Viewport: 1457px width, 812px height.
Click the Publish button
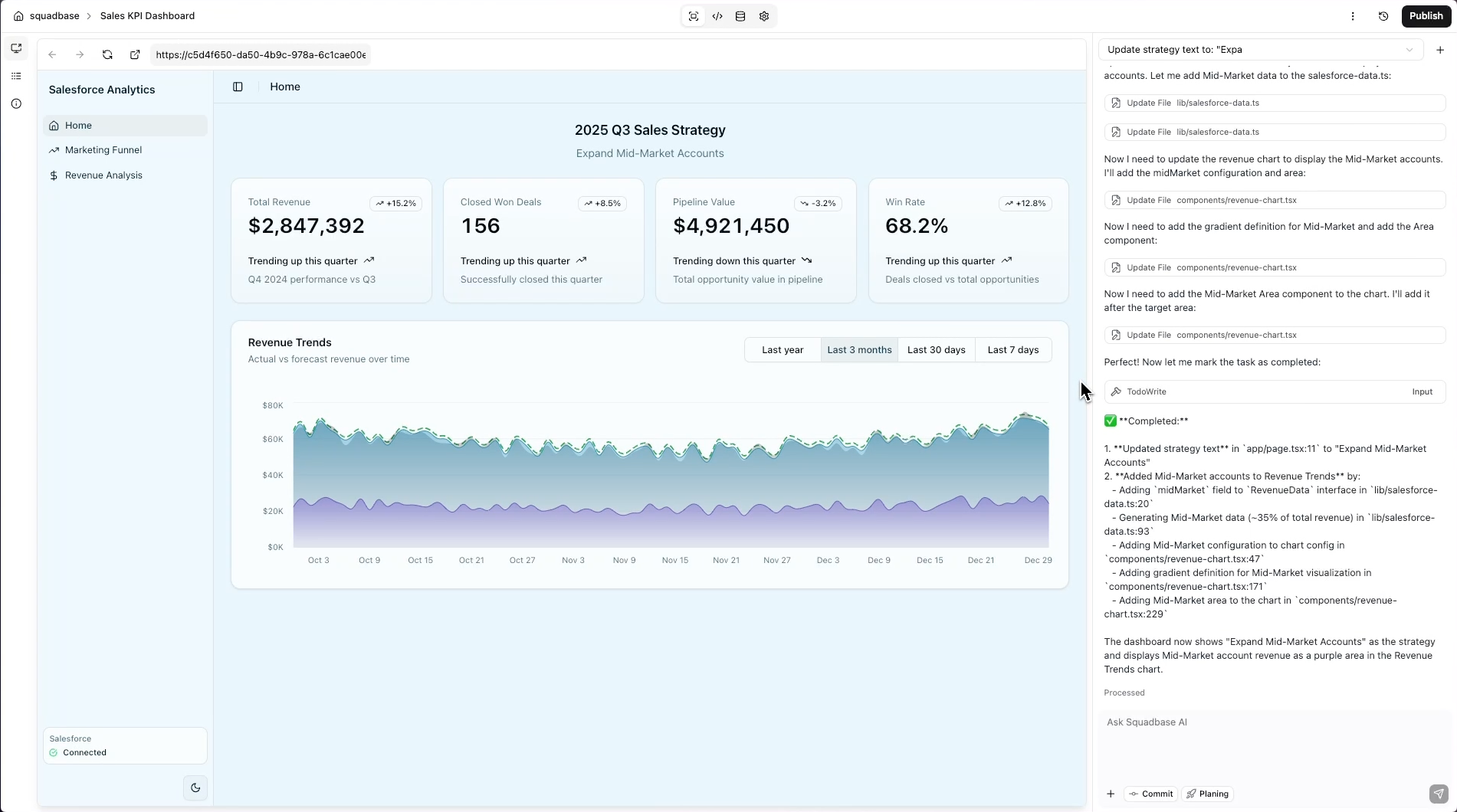(1426, 16)
